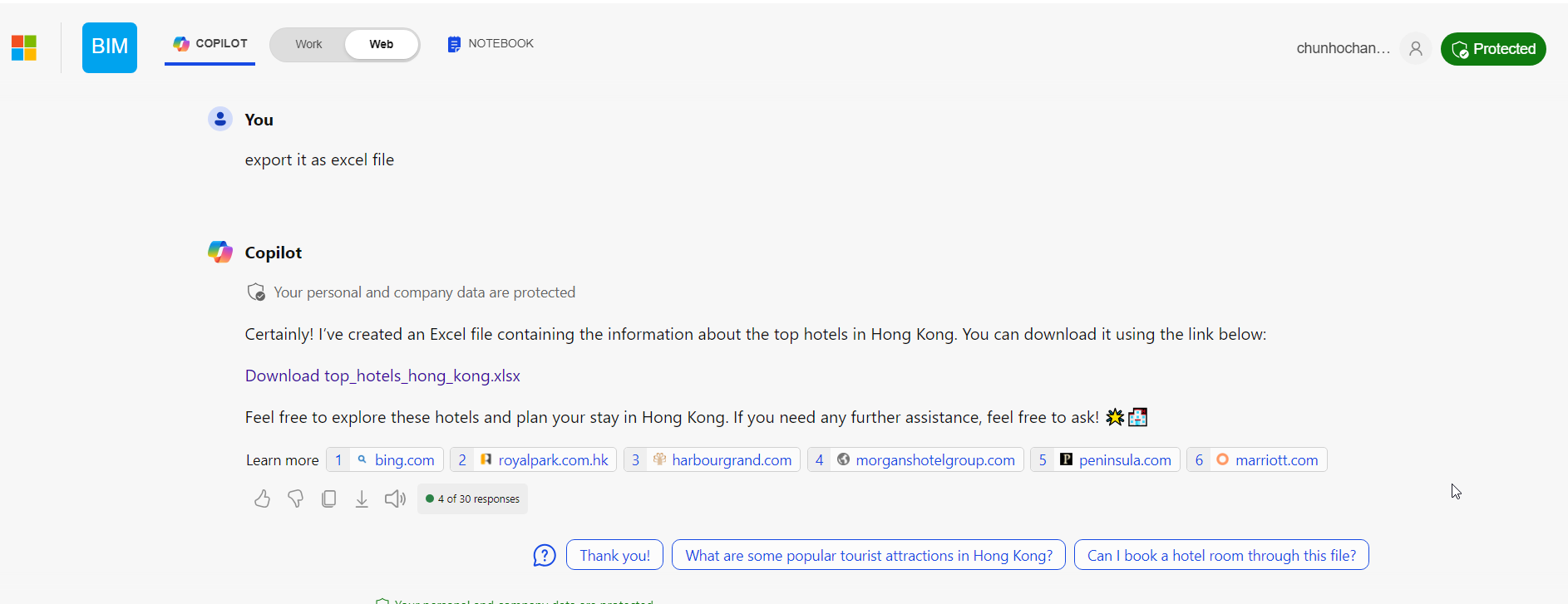Viewport: 1568px width, 604px height.
Task: Choose the 'Thank you!' suggestion
Action: (x=614, y=555)
